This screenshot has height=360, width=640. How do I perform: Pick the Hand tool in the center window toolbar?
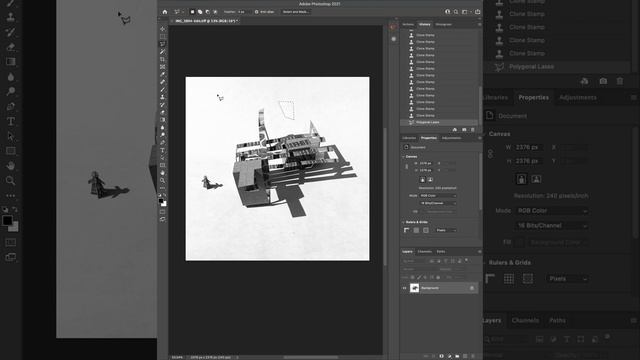162,173
